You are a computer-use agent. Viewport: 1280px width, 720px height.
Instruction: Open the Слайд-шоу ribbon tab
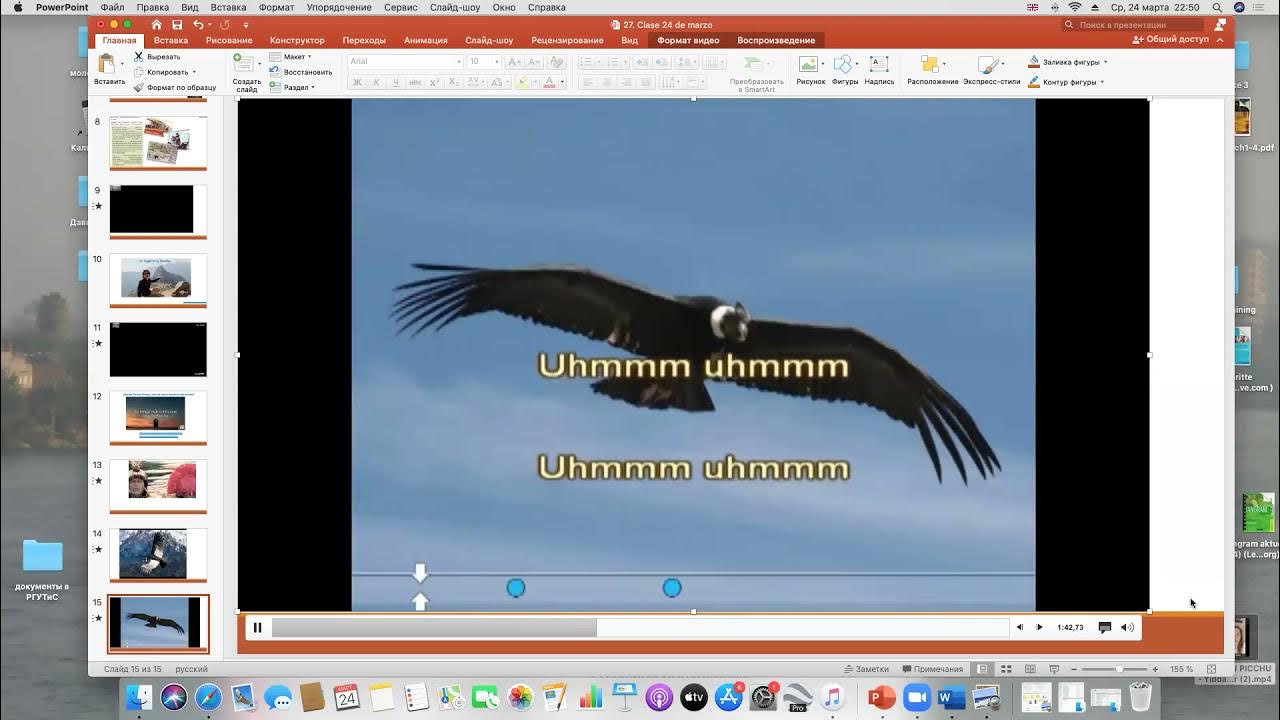pos(489,40)
